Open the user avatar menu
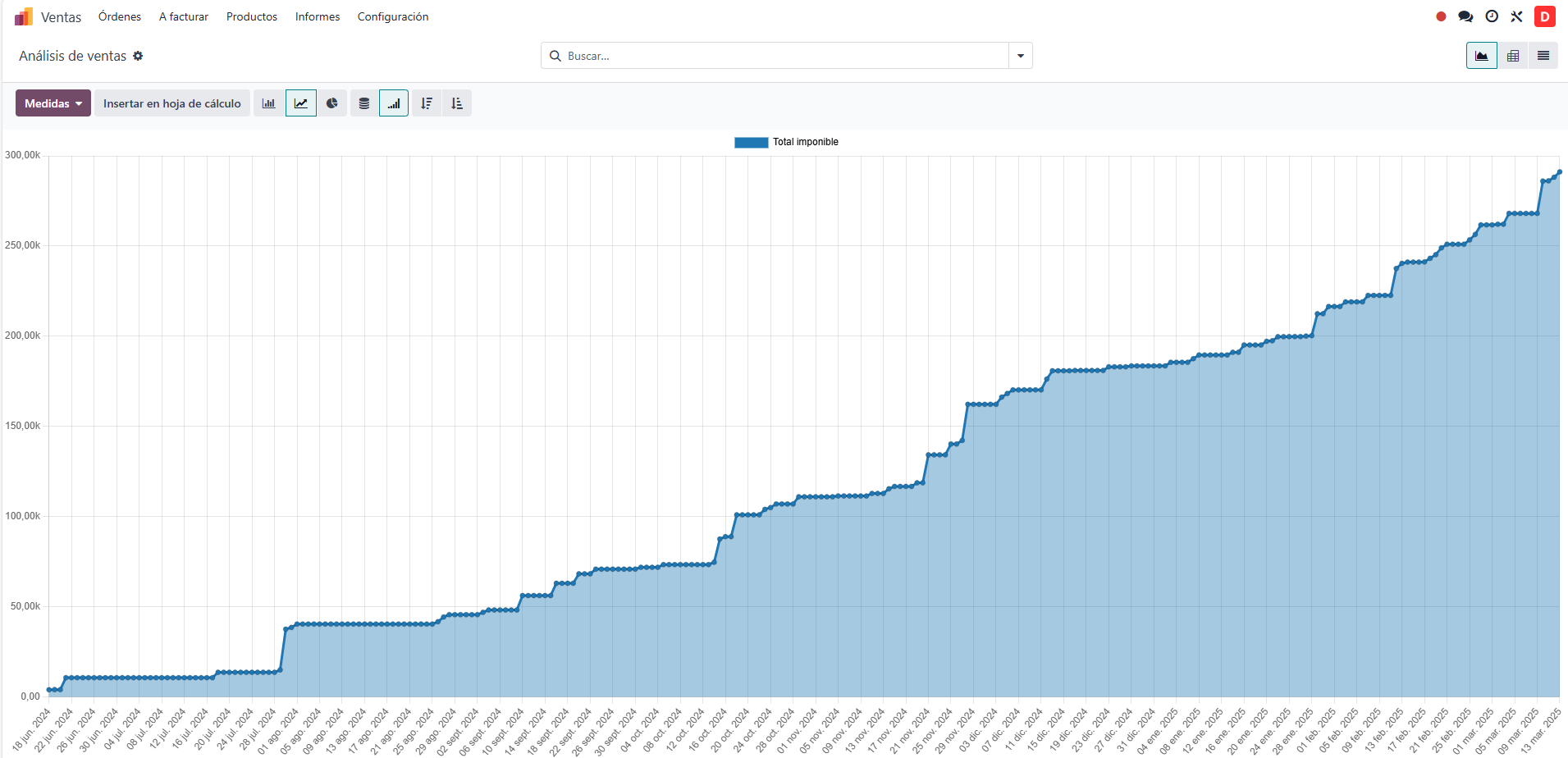This screenshot has height=758, width=1568. (1545, 16)
